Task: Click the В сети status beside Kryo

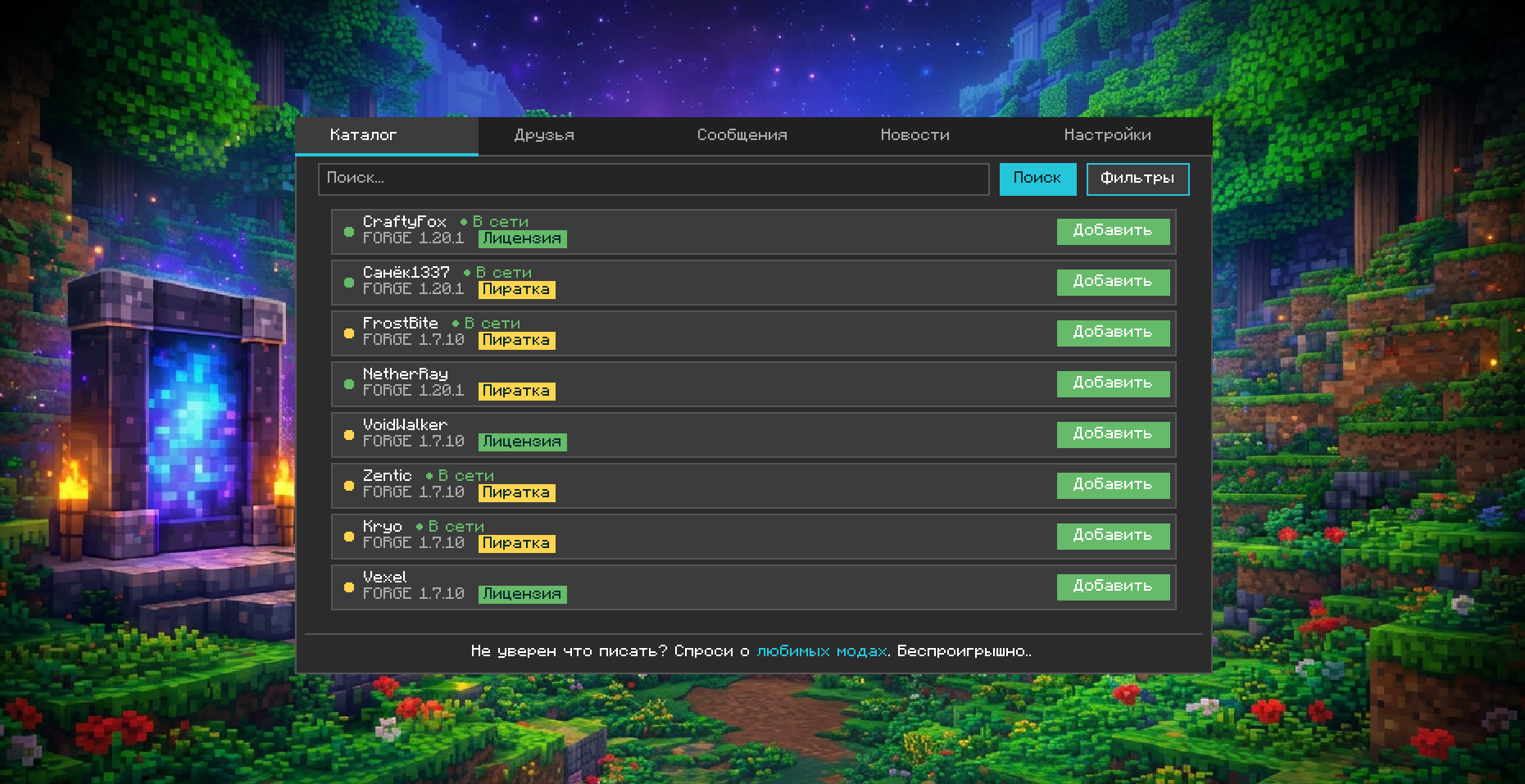Action: click(x=451, y=527)
